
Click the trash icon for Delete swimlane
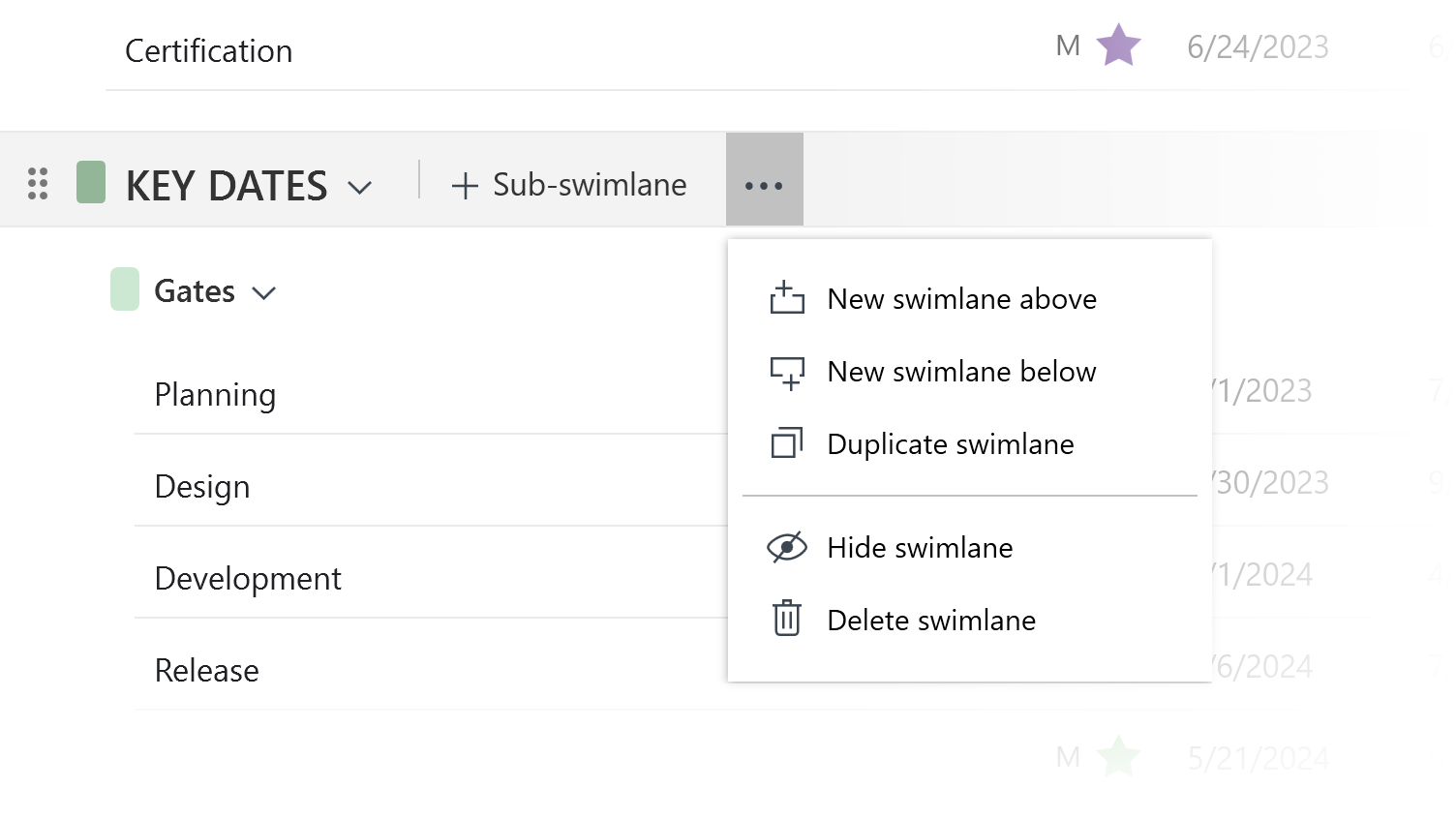tap(787, 620)
